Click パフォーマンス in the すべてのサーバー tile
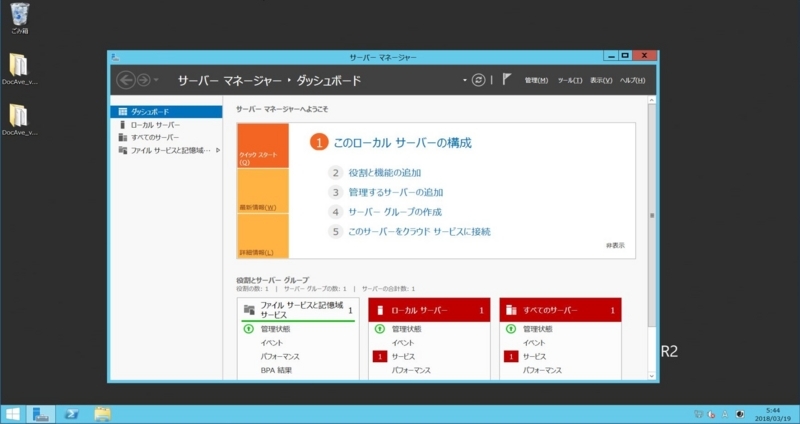800x424 pixels. (x=542, y=370)
